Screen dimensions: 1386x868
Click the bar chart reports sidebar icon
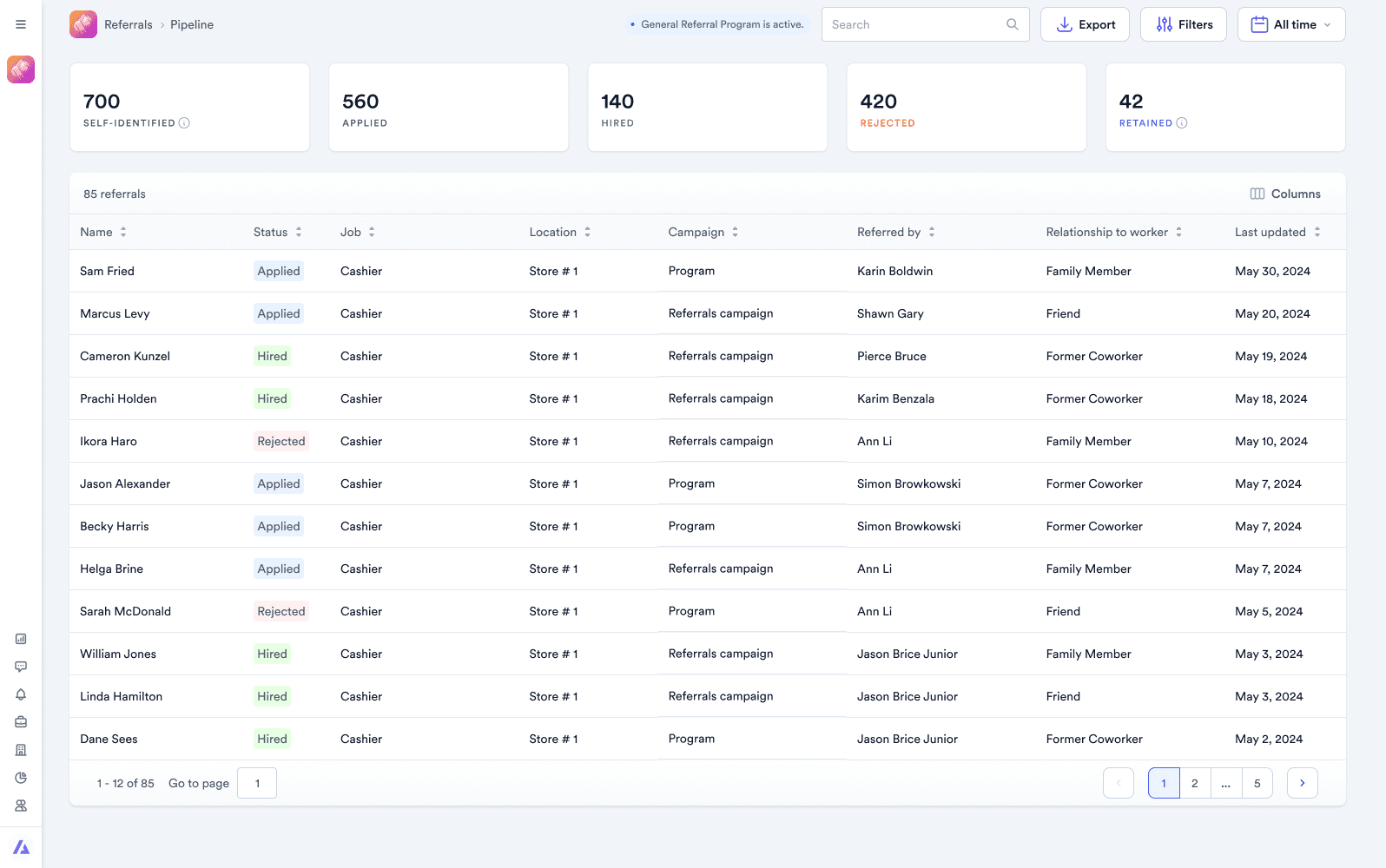point(21,639)
